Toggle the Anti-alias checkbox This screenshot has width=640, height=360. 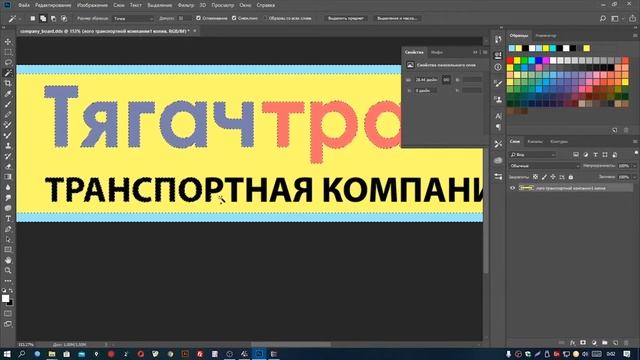[x=198, y=18]
